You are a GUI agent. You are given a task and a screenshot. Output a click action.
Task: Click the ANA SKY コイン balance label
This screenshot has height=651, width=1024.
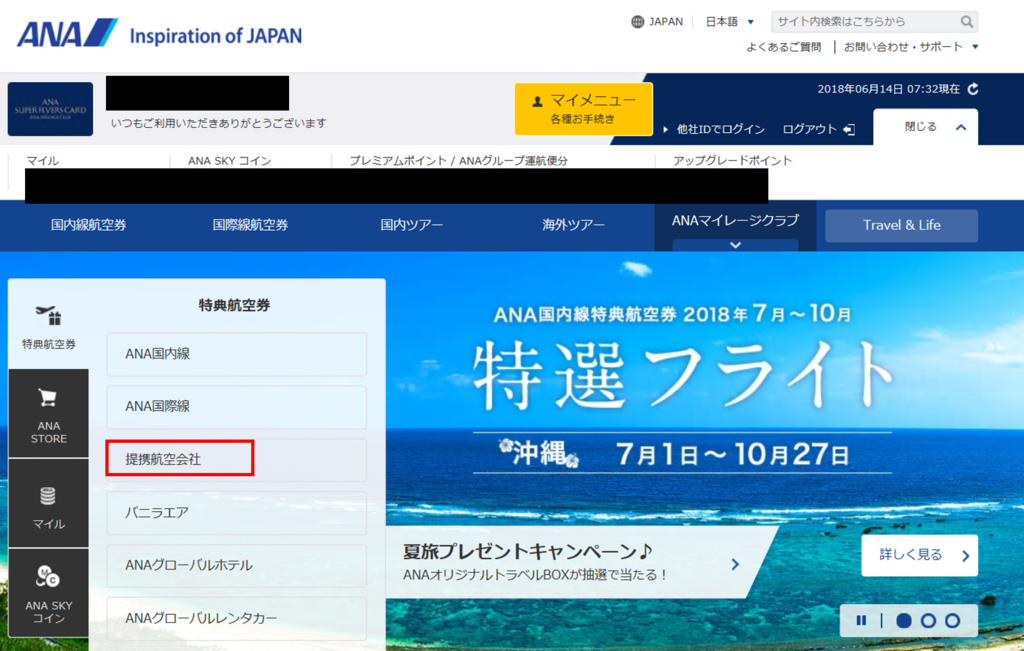point(229,161)
